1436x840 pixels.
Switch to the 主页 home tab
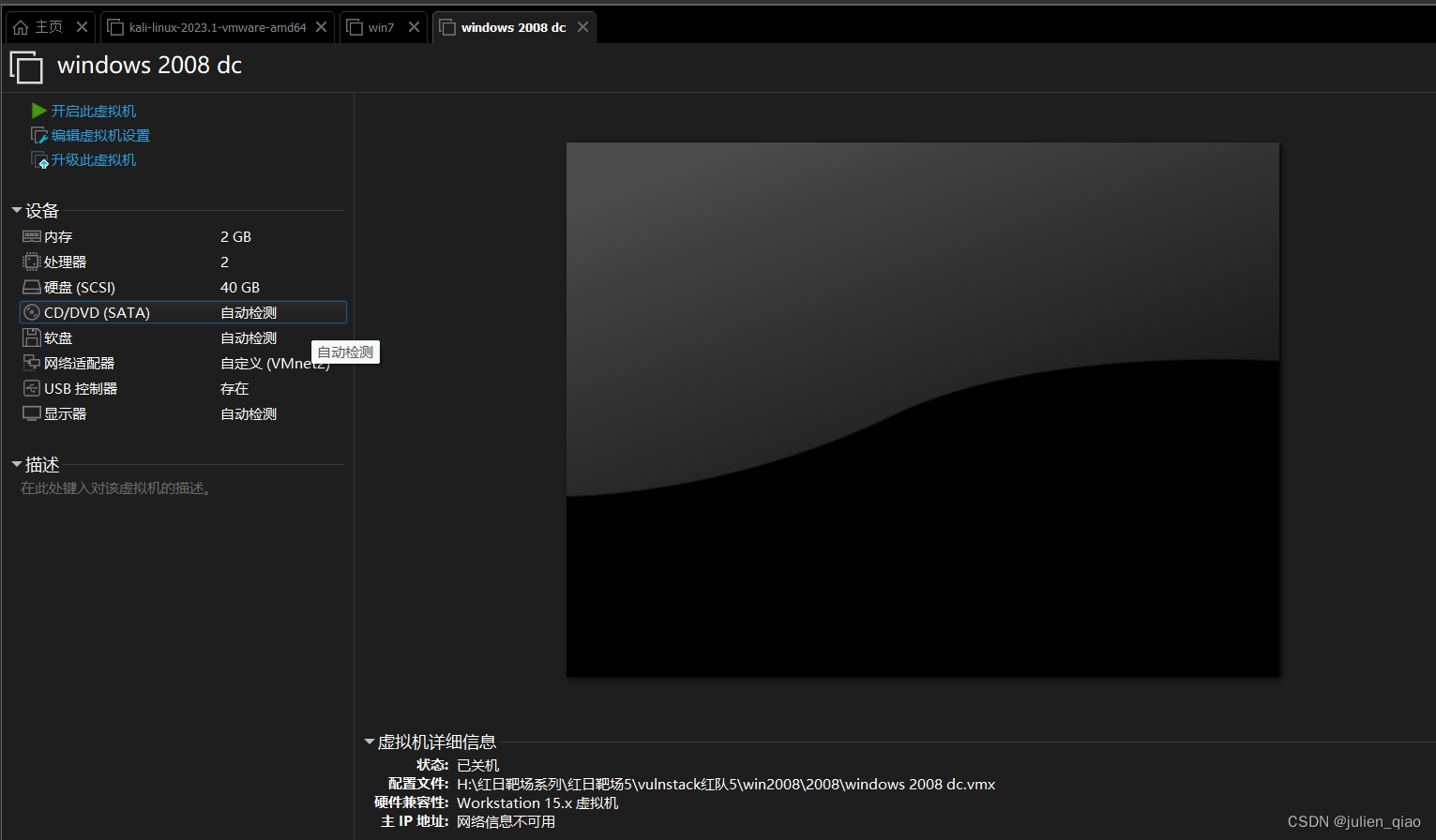pyautogui.click(x=50, y=27)
